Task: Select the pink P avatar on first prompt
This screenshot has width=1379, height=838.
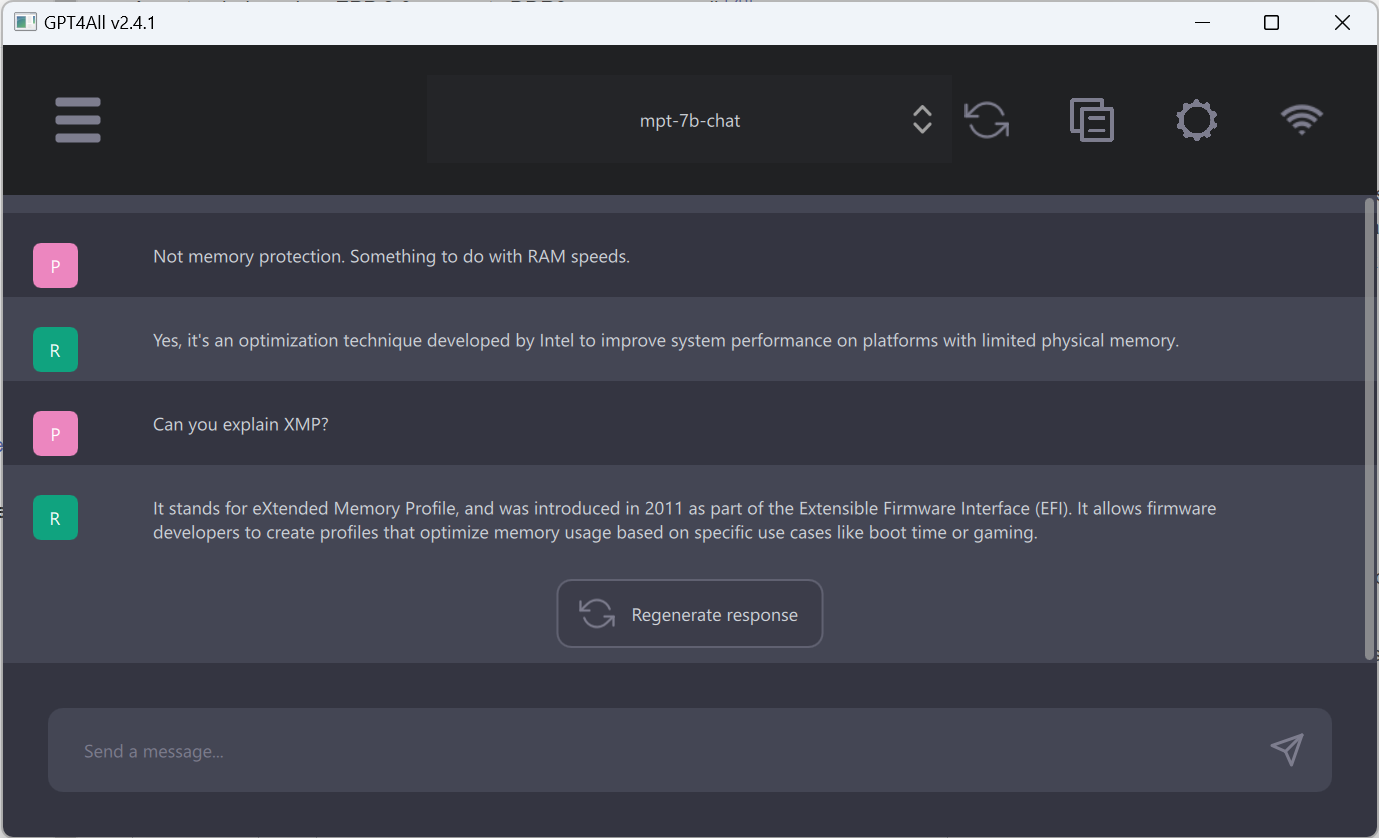Action: coord(55,265)
